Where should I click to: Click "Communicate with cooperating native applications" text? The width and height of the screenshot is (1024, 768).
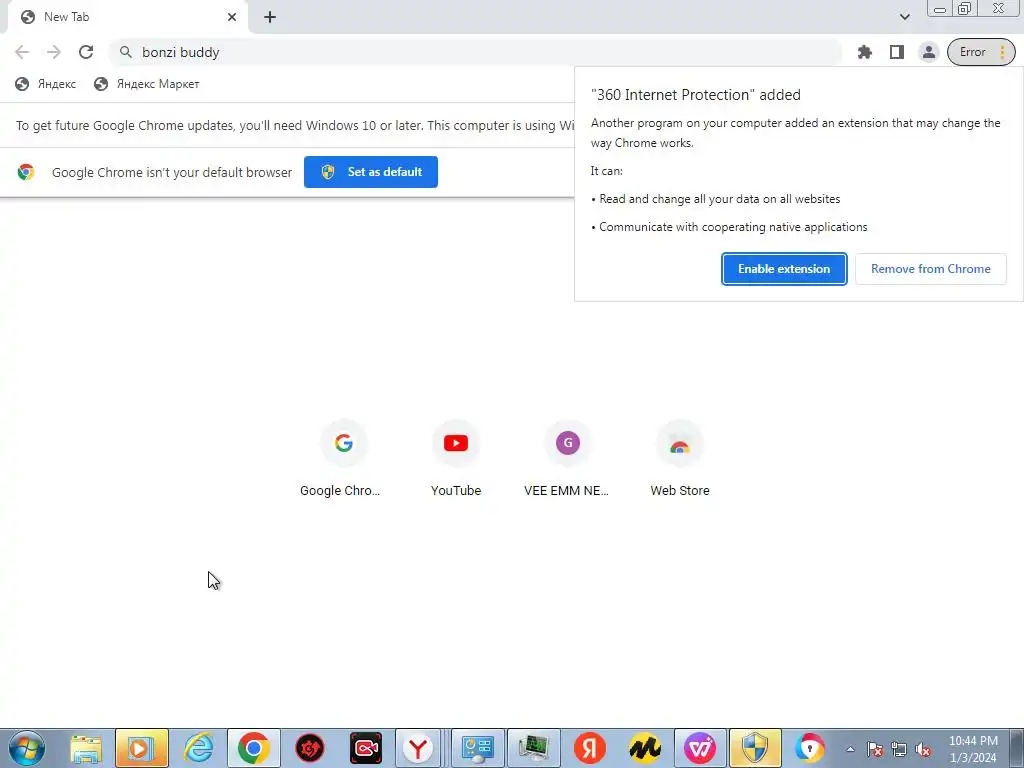tap(733, 227)
